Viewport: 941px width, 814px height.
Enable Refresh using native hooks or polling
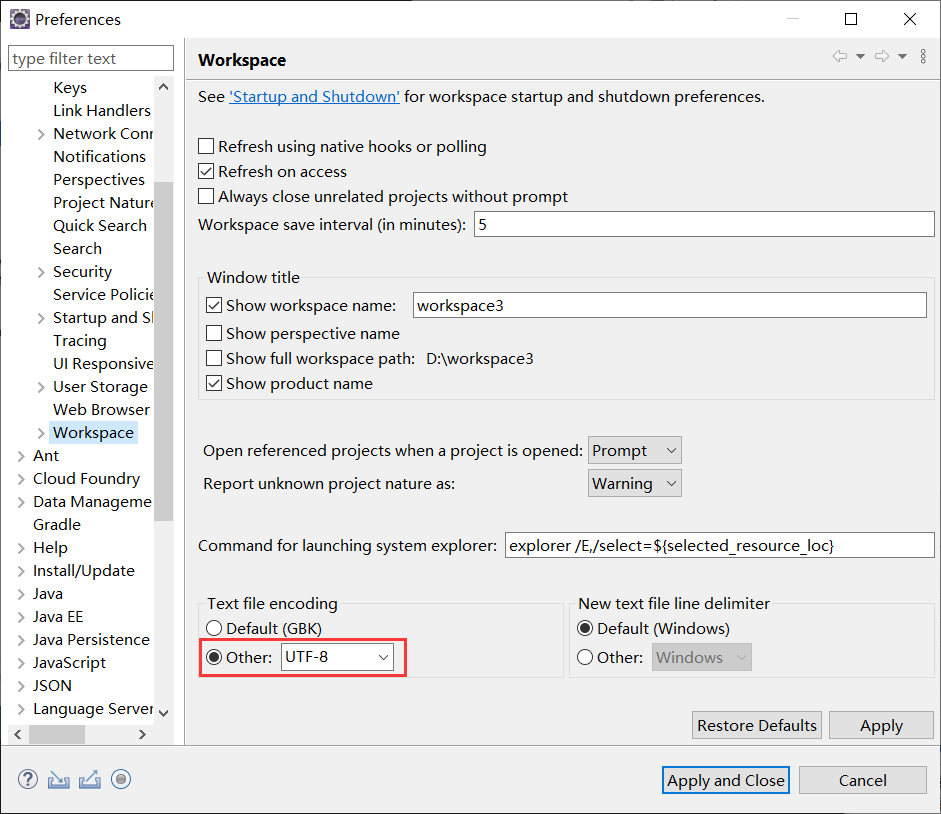(206, 146)
